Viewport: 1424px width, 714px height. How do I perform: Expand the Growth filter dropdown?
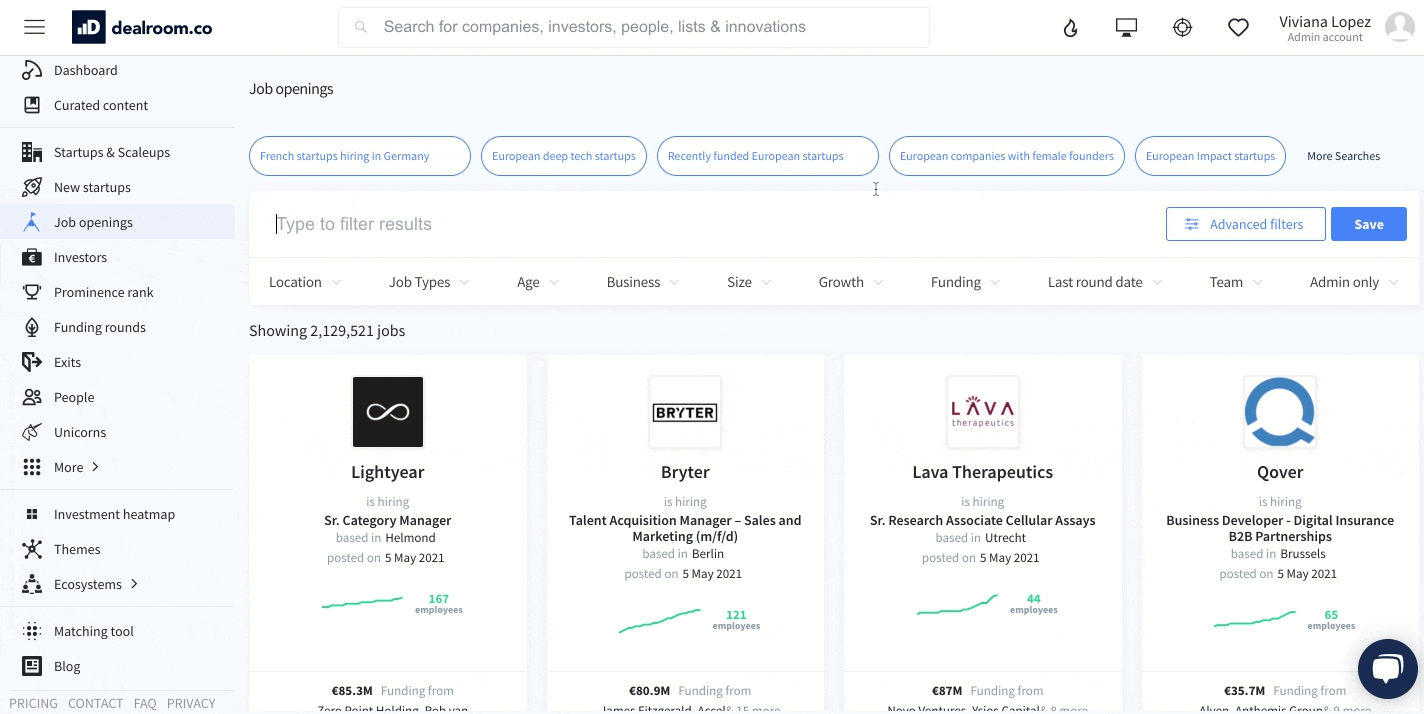pos(851,282)
